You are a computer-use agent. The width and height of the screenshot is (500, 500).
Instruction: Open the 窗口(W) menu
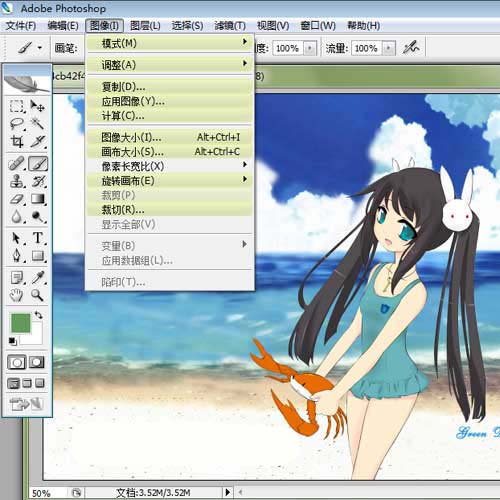318,26
